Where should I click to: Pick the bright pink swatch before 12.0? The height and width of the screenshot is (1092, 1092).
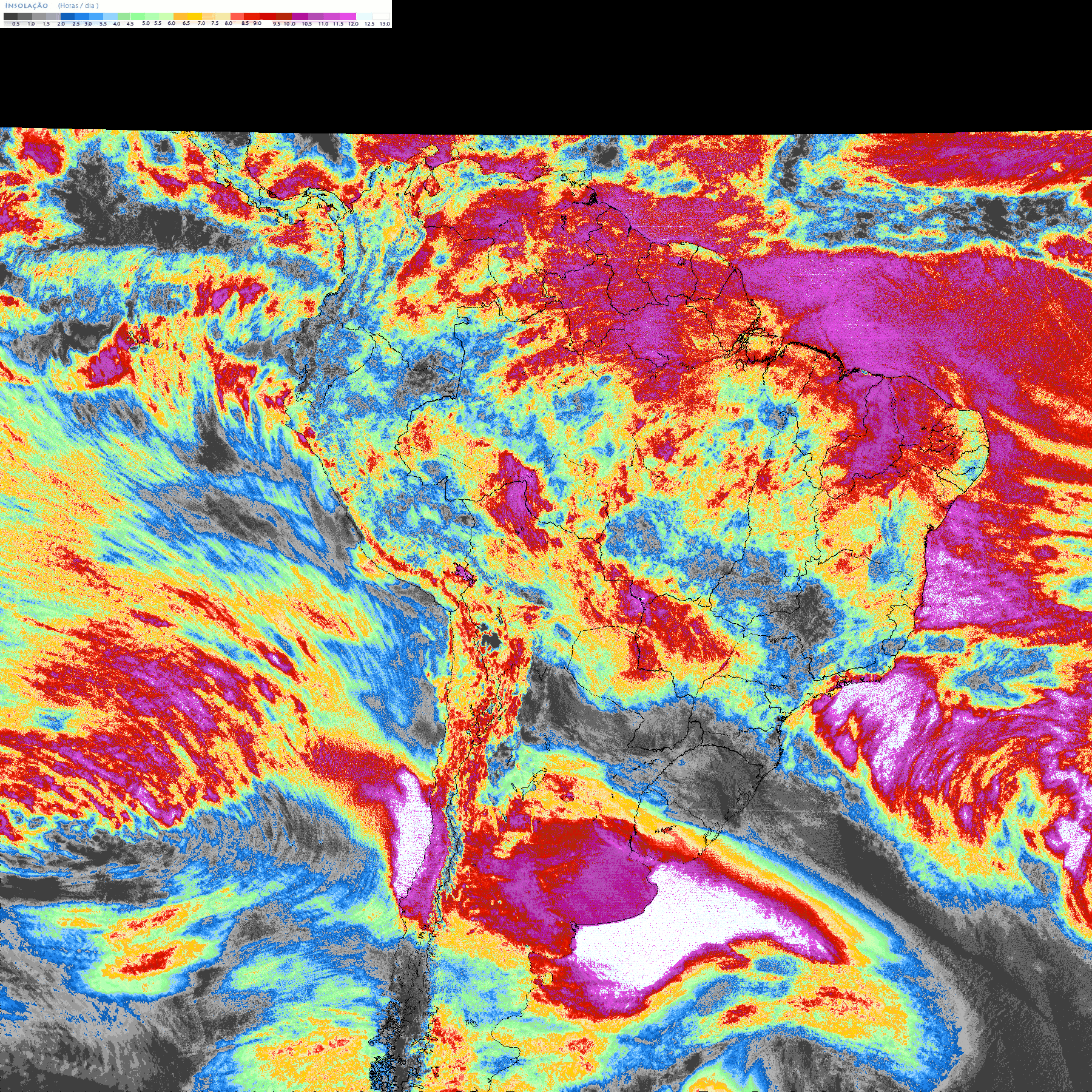click(348, 16)
